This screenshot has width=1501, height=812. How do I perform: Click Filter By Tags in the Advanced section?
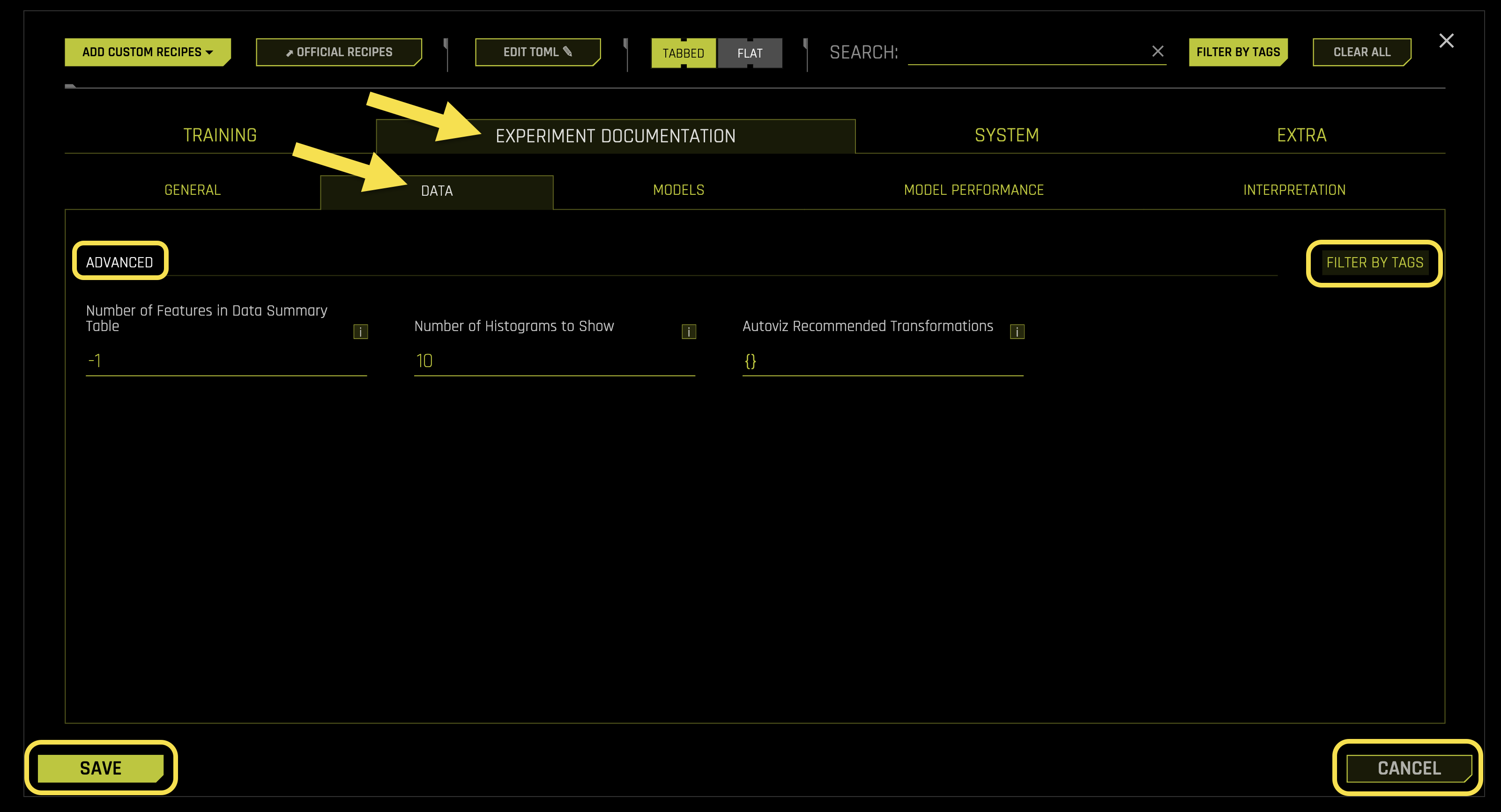tap(1375, 262)
